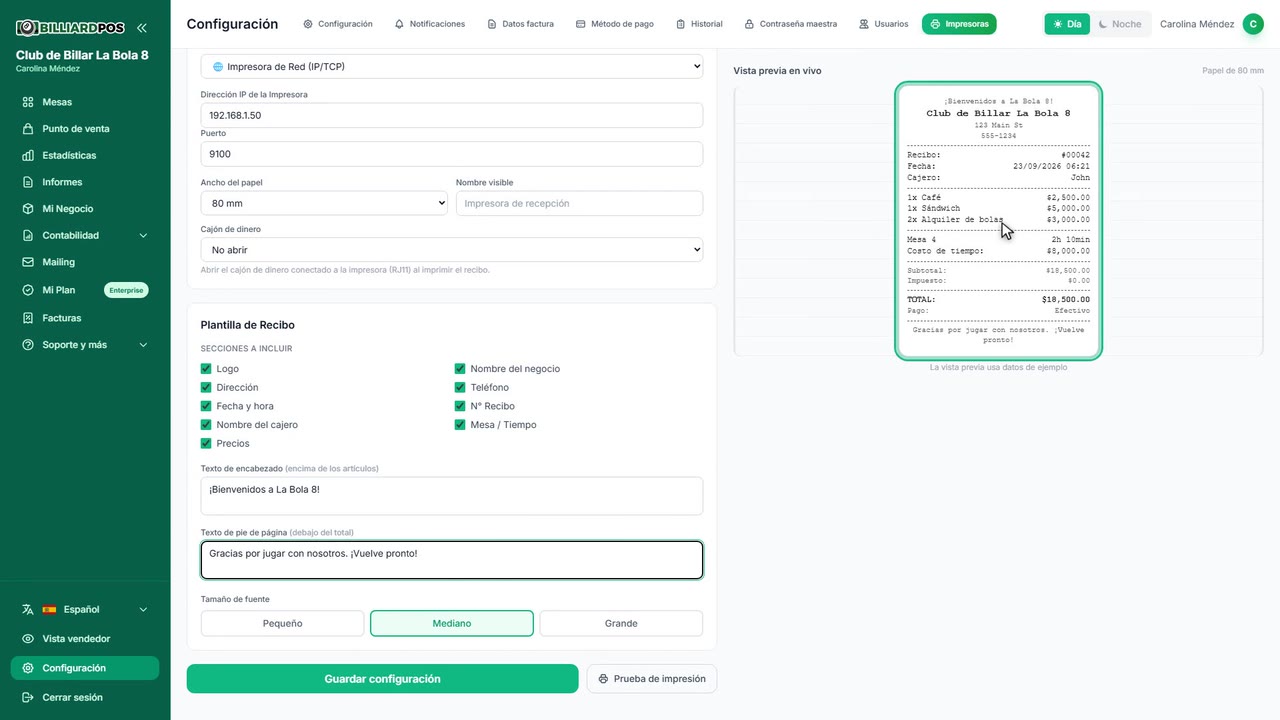Viewport: 1280px width, 720px height.
Task: Click the Puerto field with 9100
Action: point(452,154)
